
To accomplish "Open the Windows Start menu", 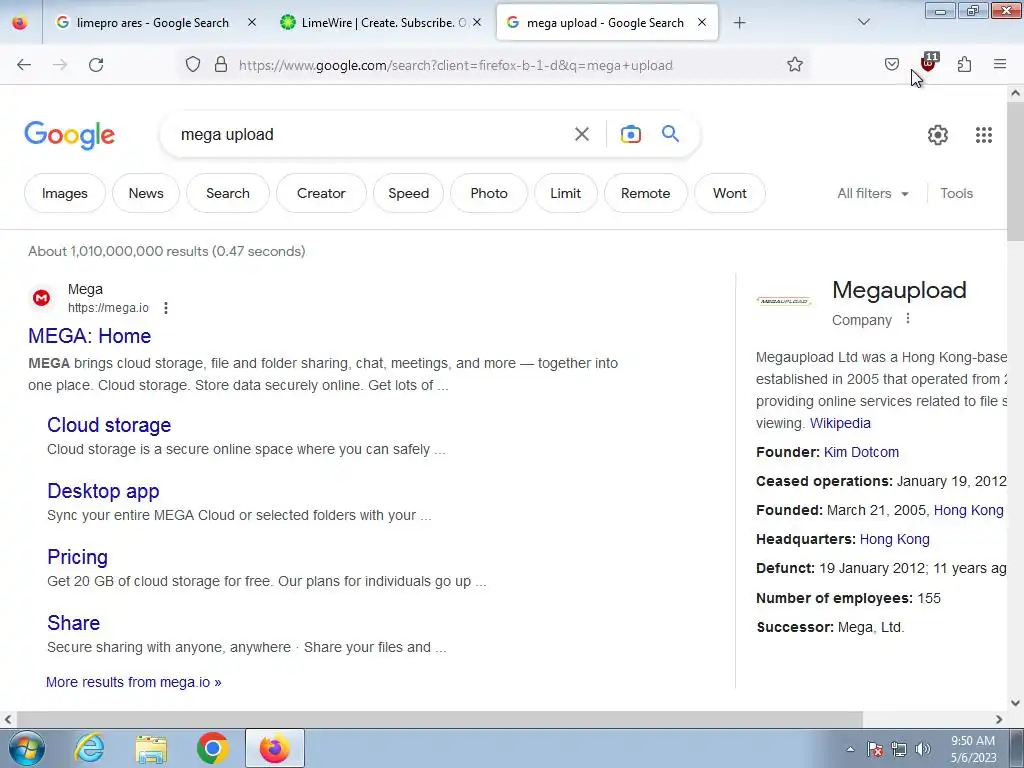I will [26, 748].
